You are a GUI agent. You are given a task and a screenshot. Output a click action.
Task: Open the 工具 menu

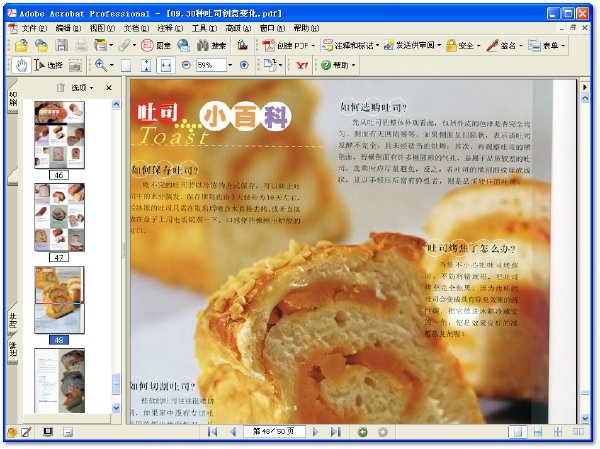pyautogui.click(x=204, y=28)
